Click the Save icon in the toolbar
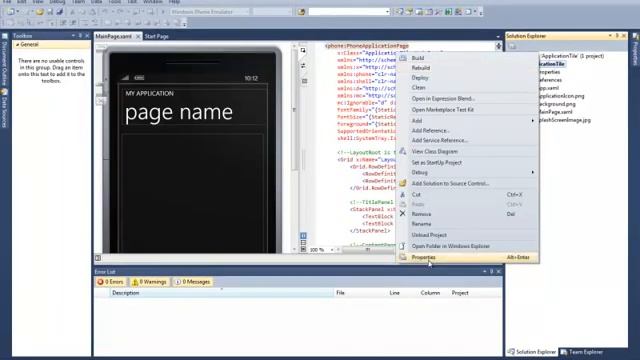The width and height of the screenshot is (640, 360). (x=50, y=12)
